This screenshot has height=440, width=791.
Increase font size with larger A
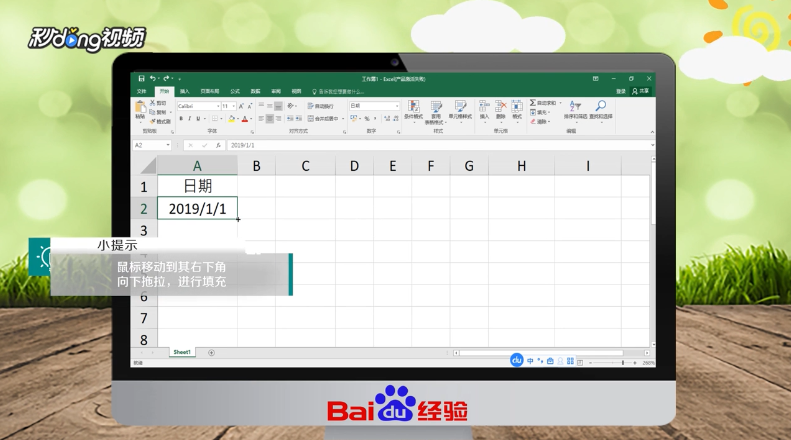[x=241, y=106]
